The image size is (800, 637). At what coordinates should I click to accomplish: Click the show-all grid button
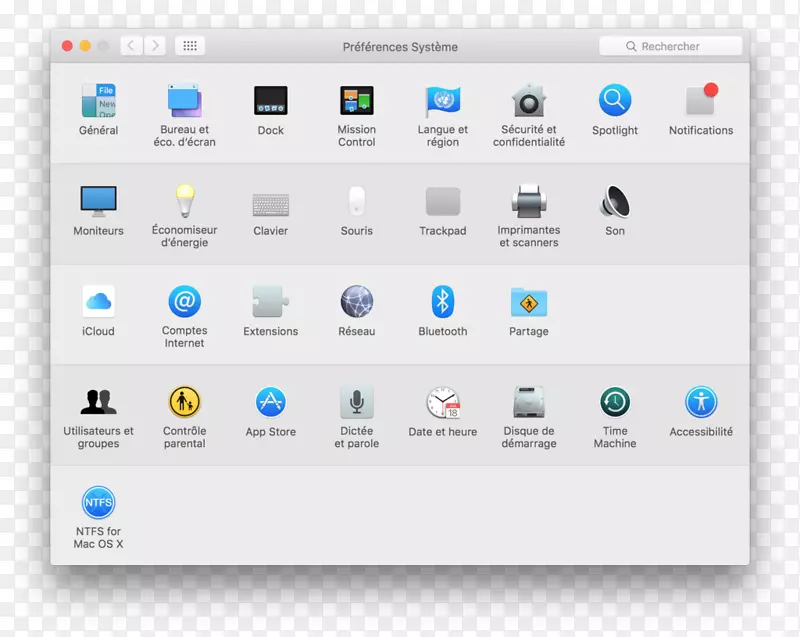[x=189, y=45]
